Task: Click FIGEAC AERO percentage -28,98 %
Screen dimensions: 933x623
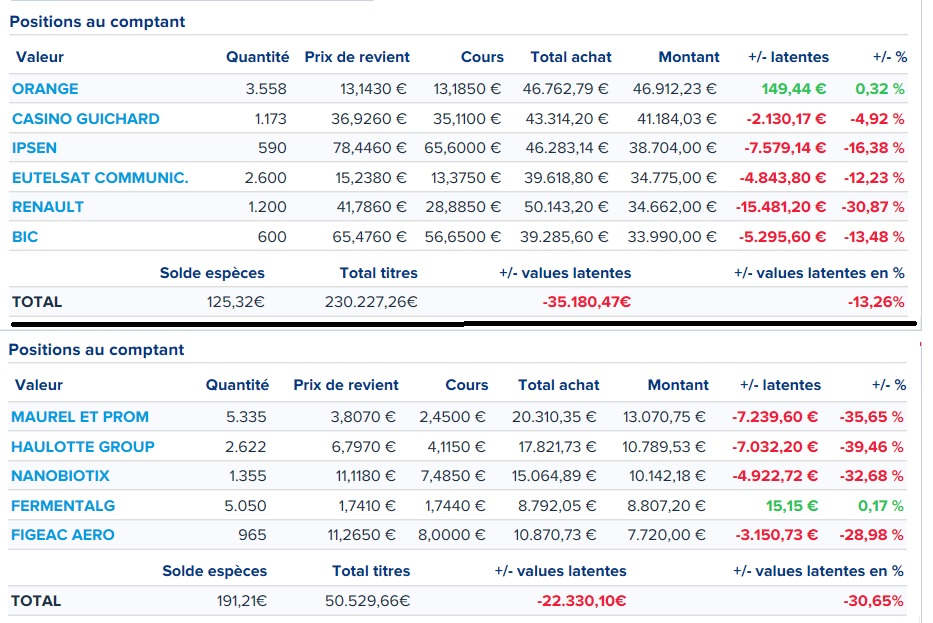Action: click(x=872, y=534)
